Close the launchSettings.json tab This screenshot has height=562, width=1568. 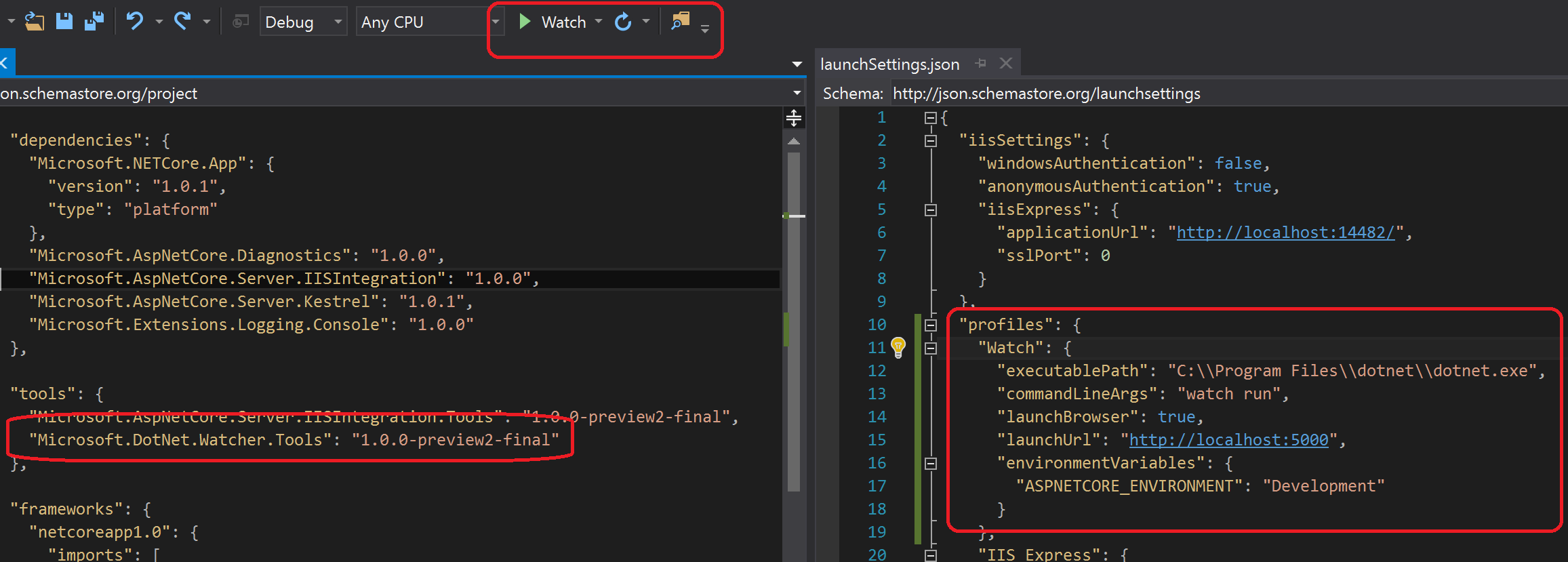click(x=1006, y=63)
